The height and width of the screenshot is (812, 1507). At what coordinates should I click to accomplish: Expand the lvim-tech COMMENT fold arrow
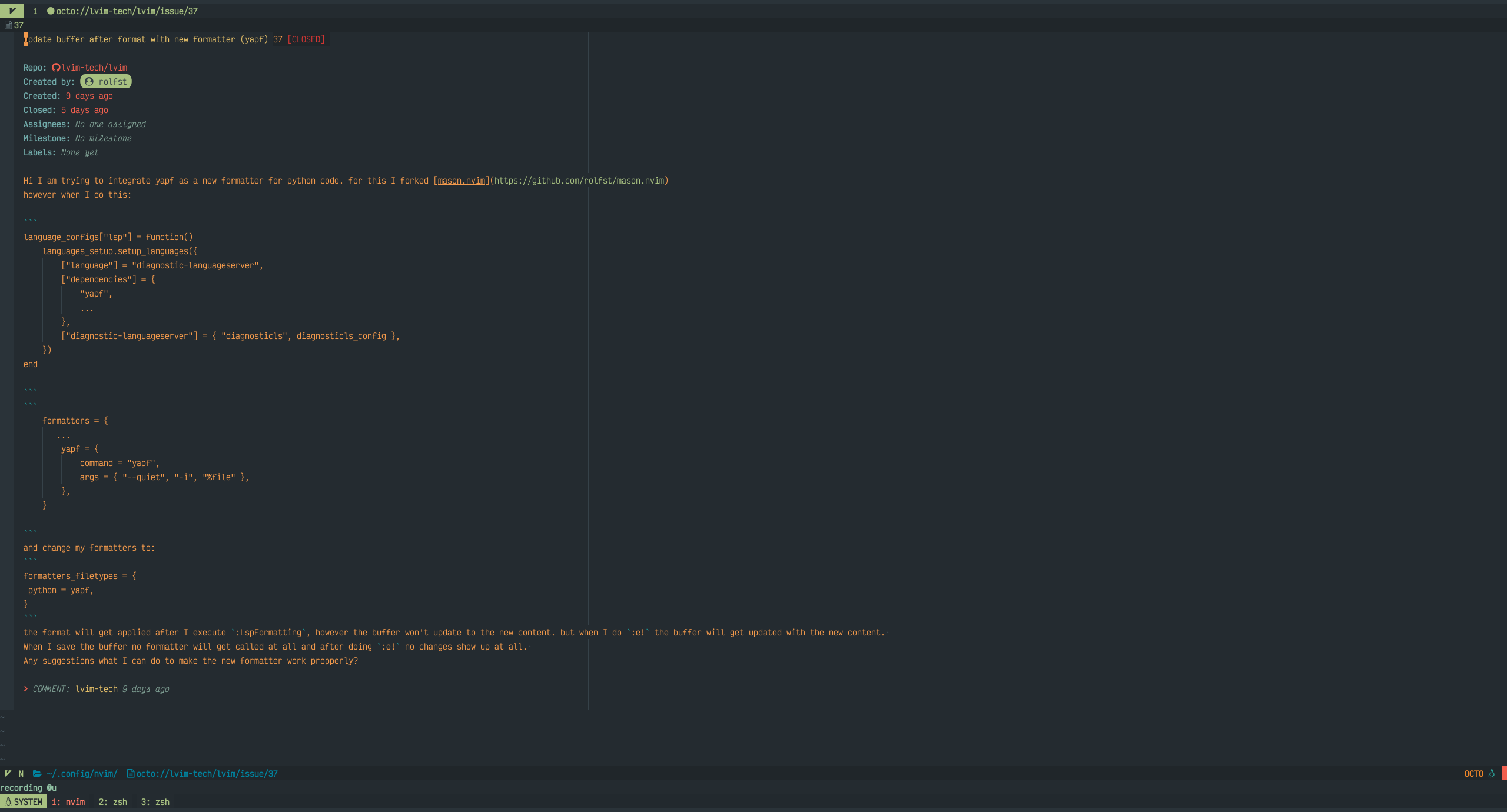26,688
